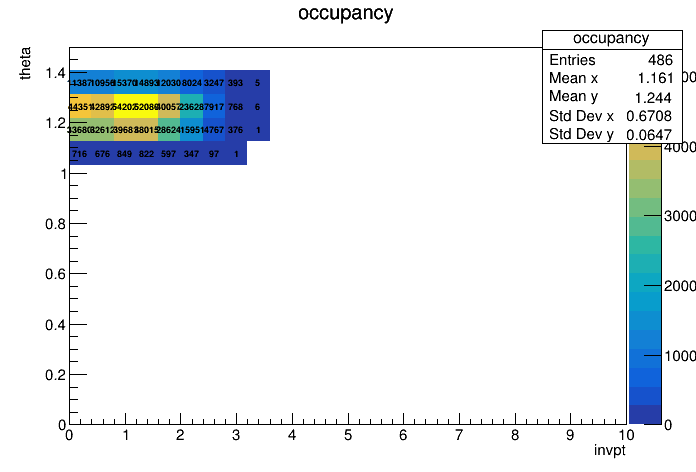Click the green histogram cell with value 28624
This screenshot has height=472, width=696.
pyautogui.click(x=169, y=129)
